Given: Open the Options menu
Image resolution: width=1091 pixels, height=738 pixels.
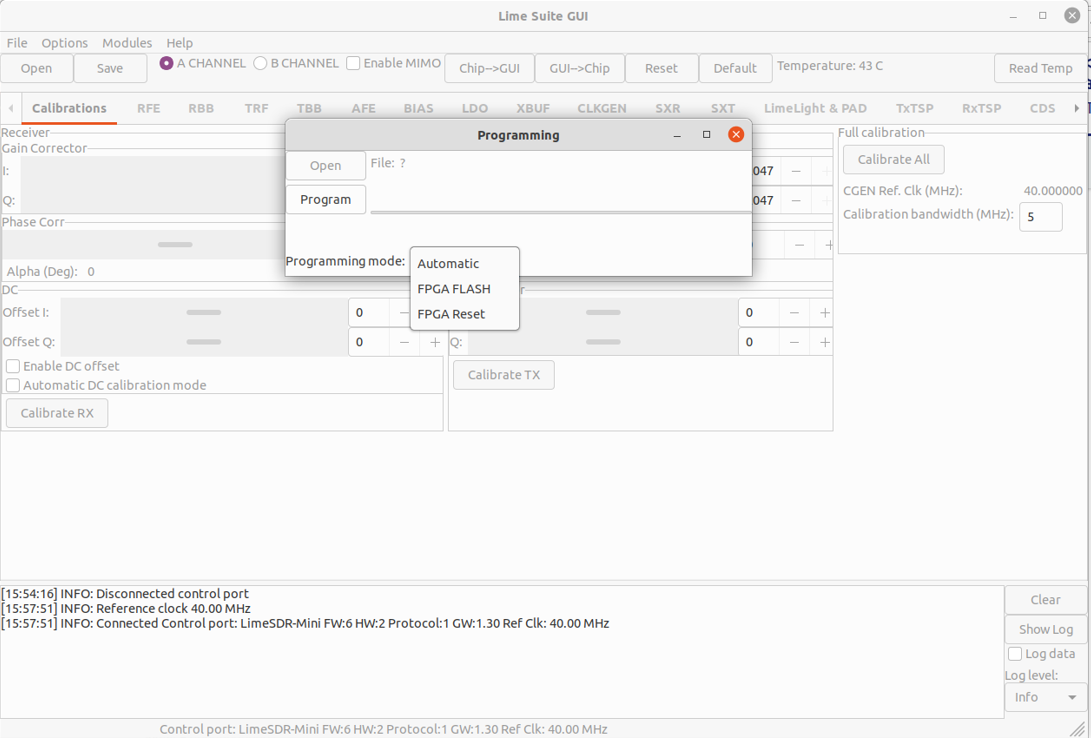Looking at the screenshot, I should [x=65, y=43].
